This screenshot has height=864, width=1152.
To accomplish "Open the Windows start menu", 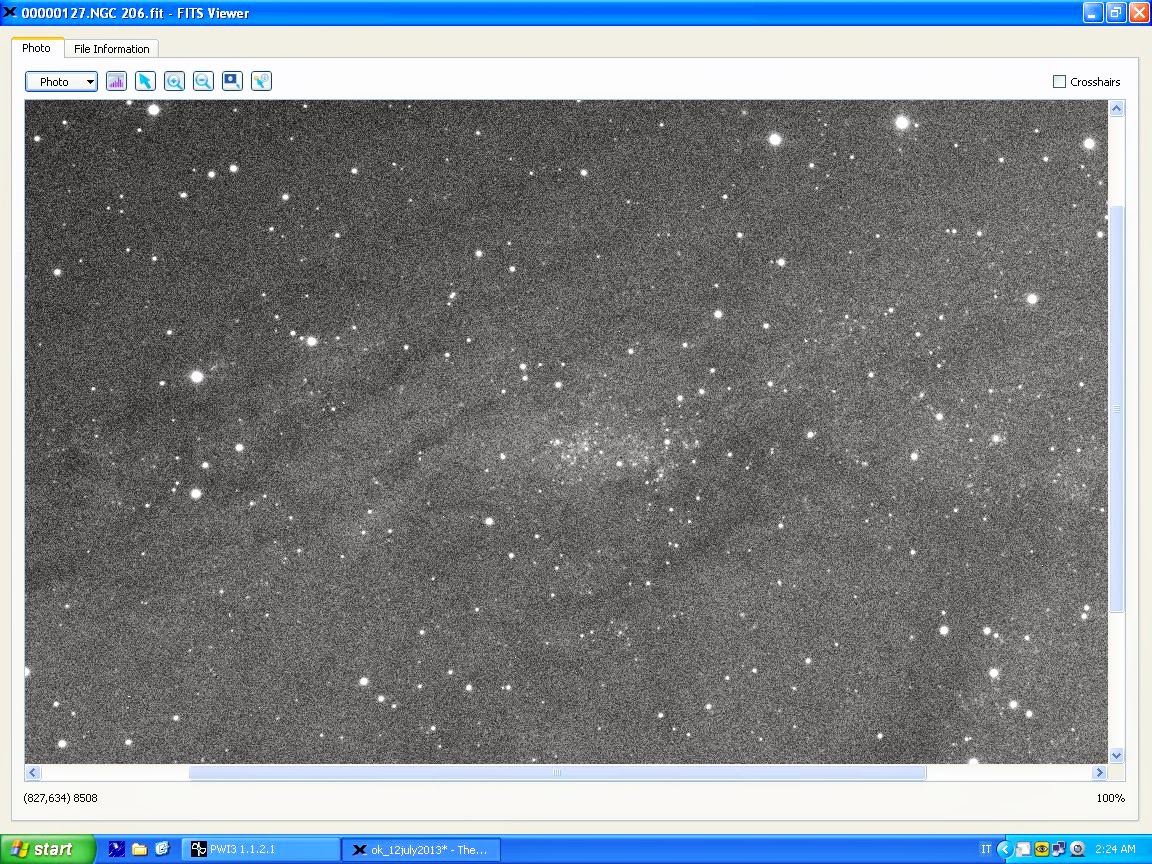I will tap(47, 850).
